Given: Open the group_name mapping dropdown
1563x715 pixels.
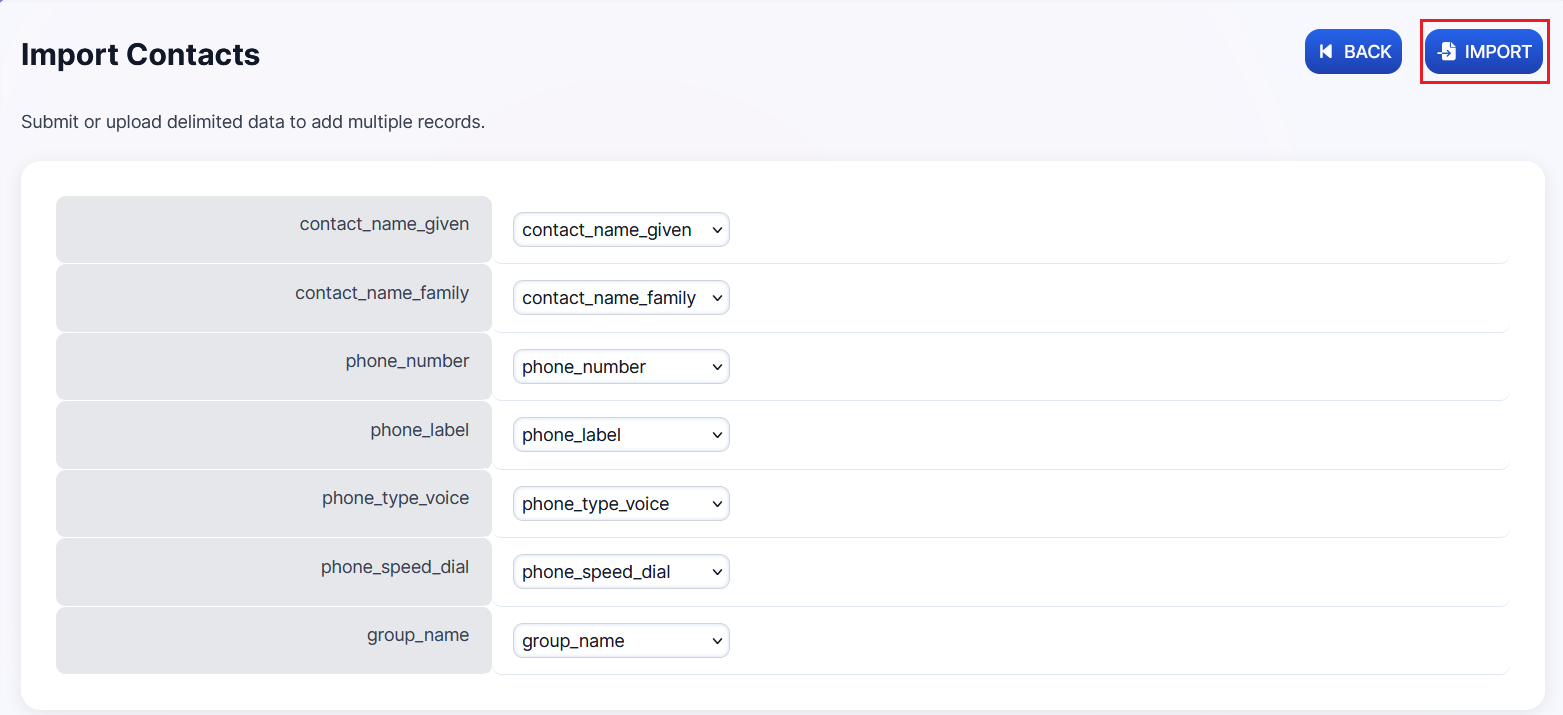Looking at the screenshot, I should tap(620, 641).
